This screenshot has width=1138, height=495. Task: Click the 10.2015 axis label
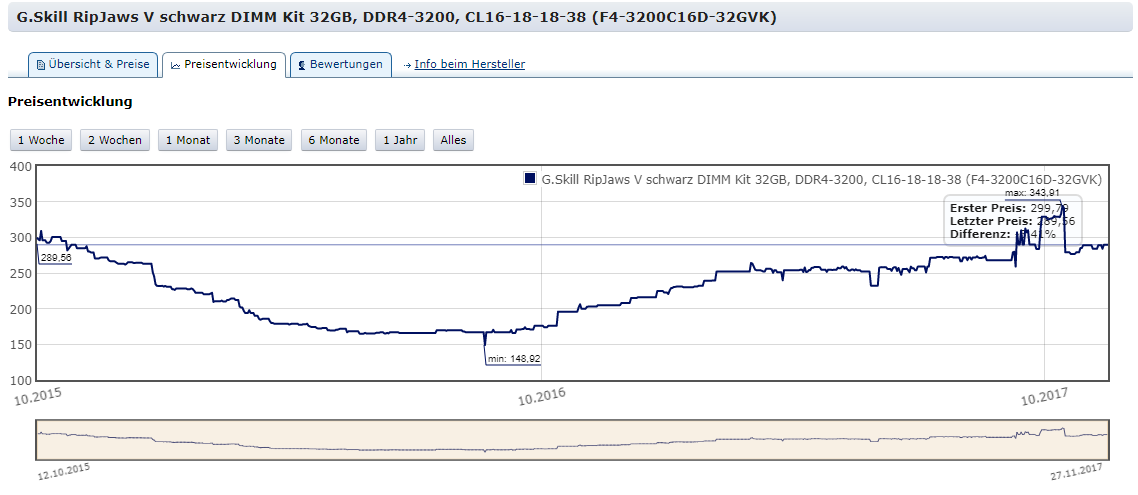(39, 396)
